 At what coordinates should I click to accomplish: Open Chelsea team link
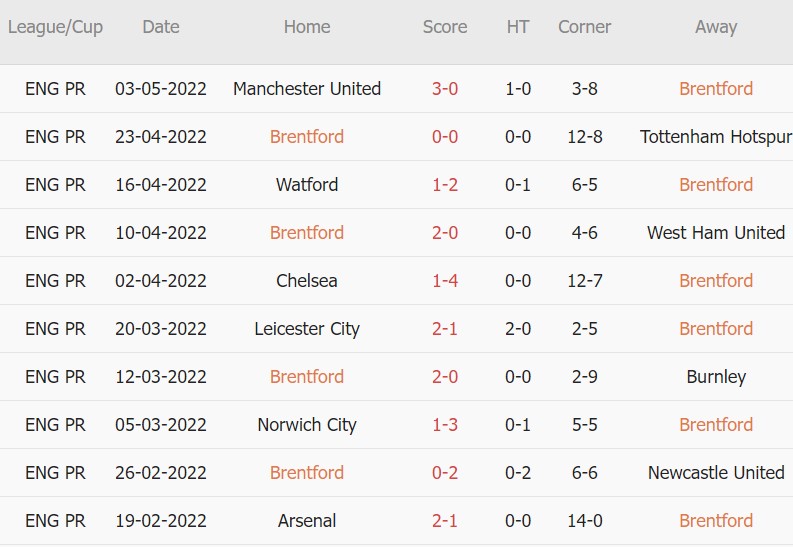point(307,281)
